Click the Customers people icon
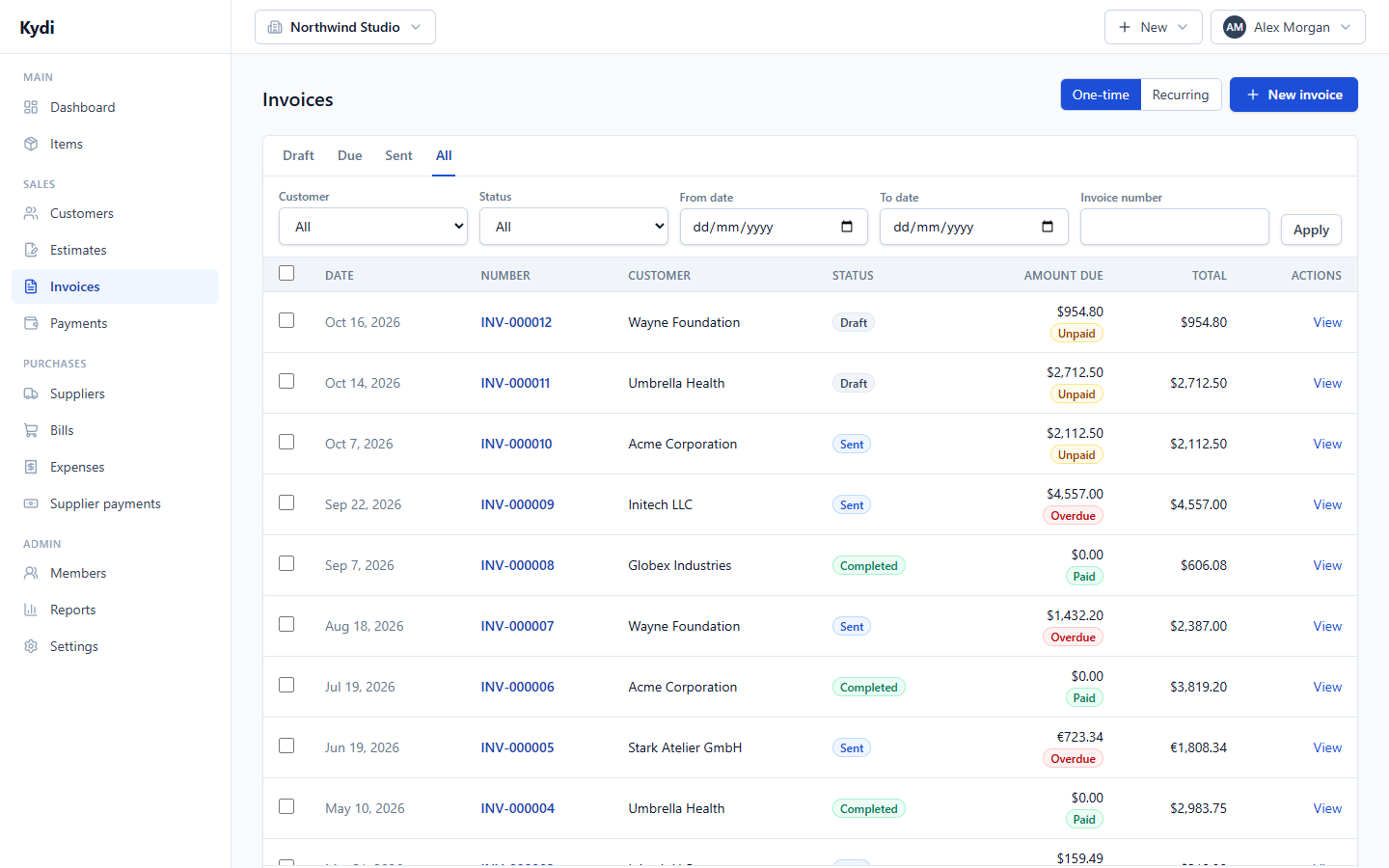This screenshot has width=1389, height=868. (x=31, y=213)
